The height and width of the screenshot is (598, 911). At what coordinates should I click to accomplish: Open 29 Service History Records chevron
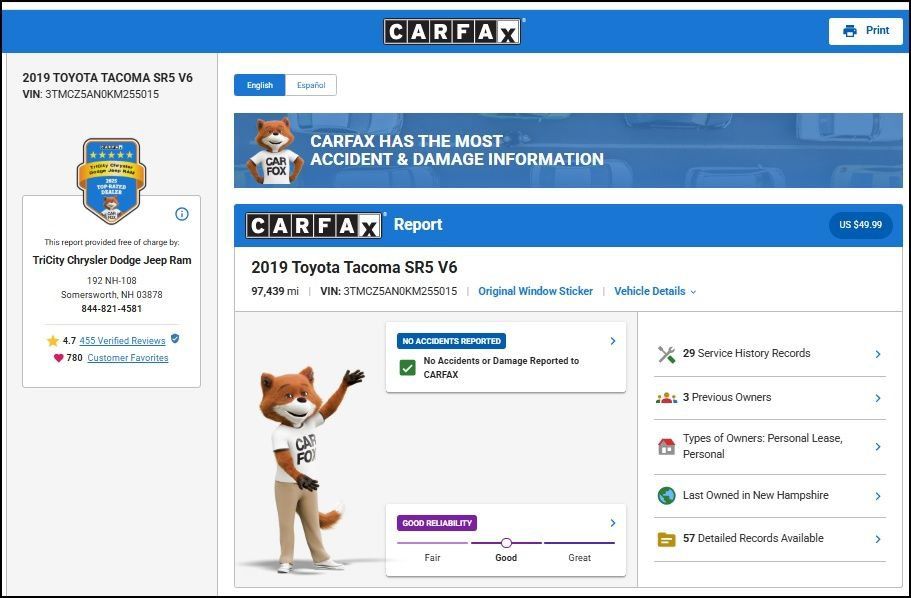pyautogui.click(x=878, y=354)
